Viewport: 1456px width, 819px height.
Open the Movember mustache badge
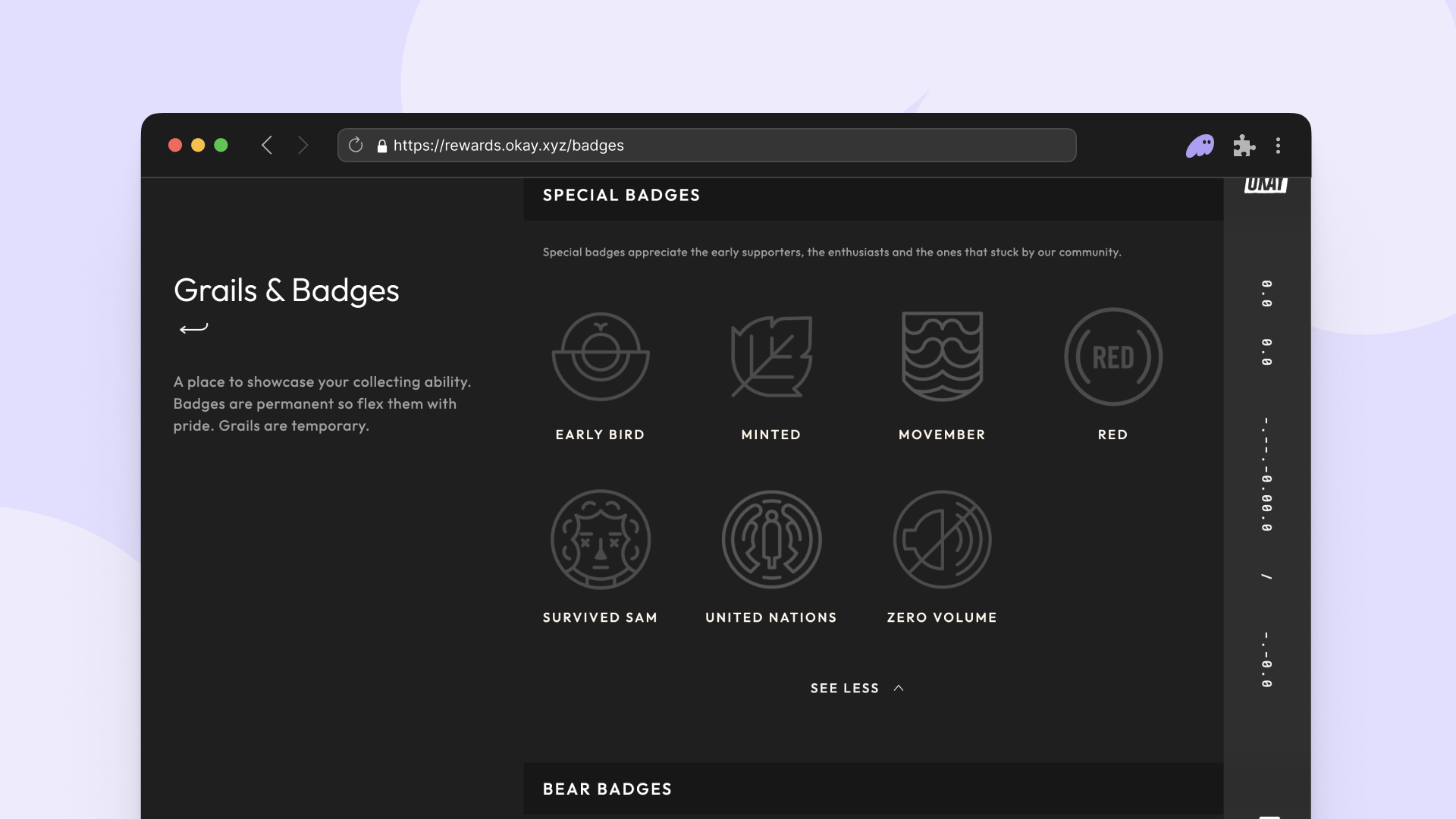(x=942, y=356)
